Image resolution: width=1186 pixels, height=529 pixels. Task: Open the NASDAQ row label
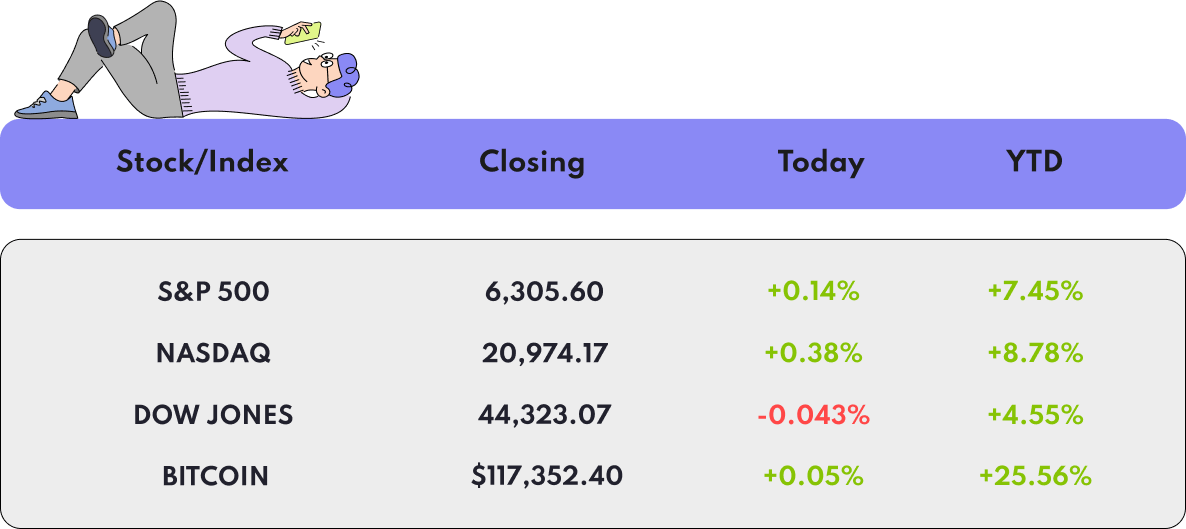pyautogui.click(x=213, y=353)
